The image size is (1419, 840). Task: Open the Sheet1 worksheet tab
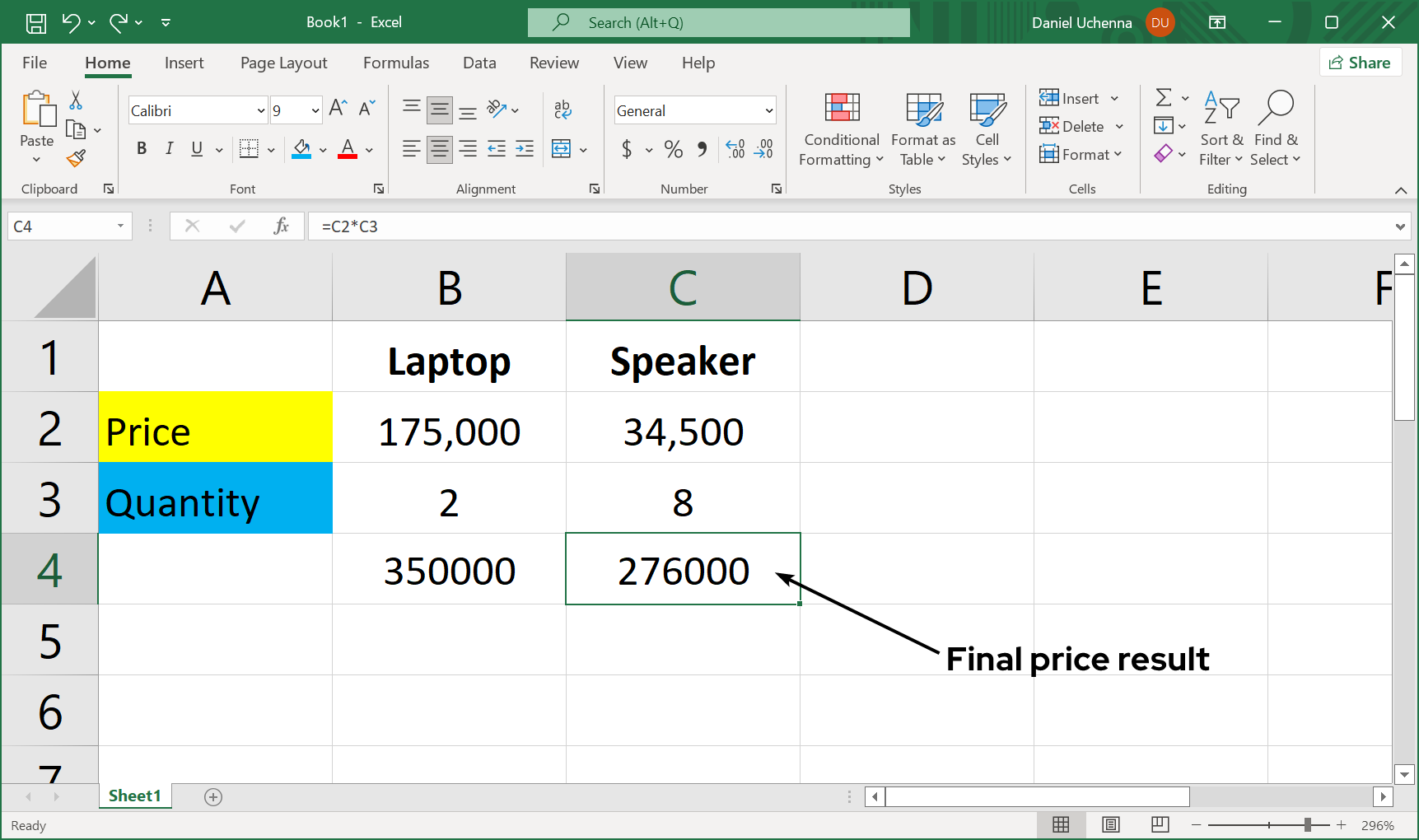coord(134,796)
